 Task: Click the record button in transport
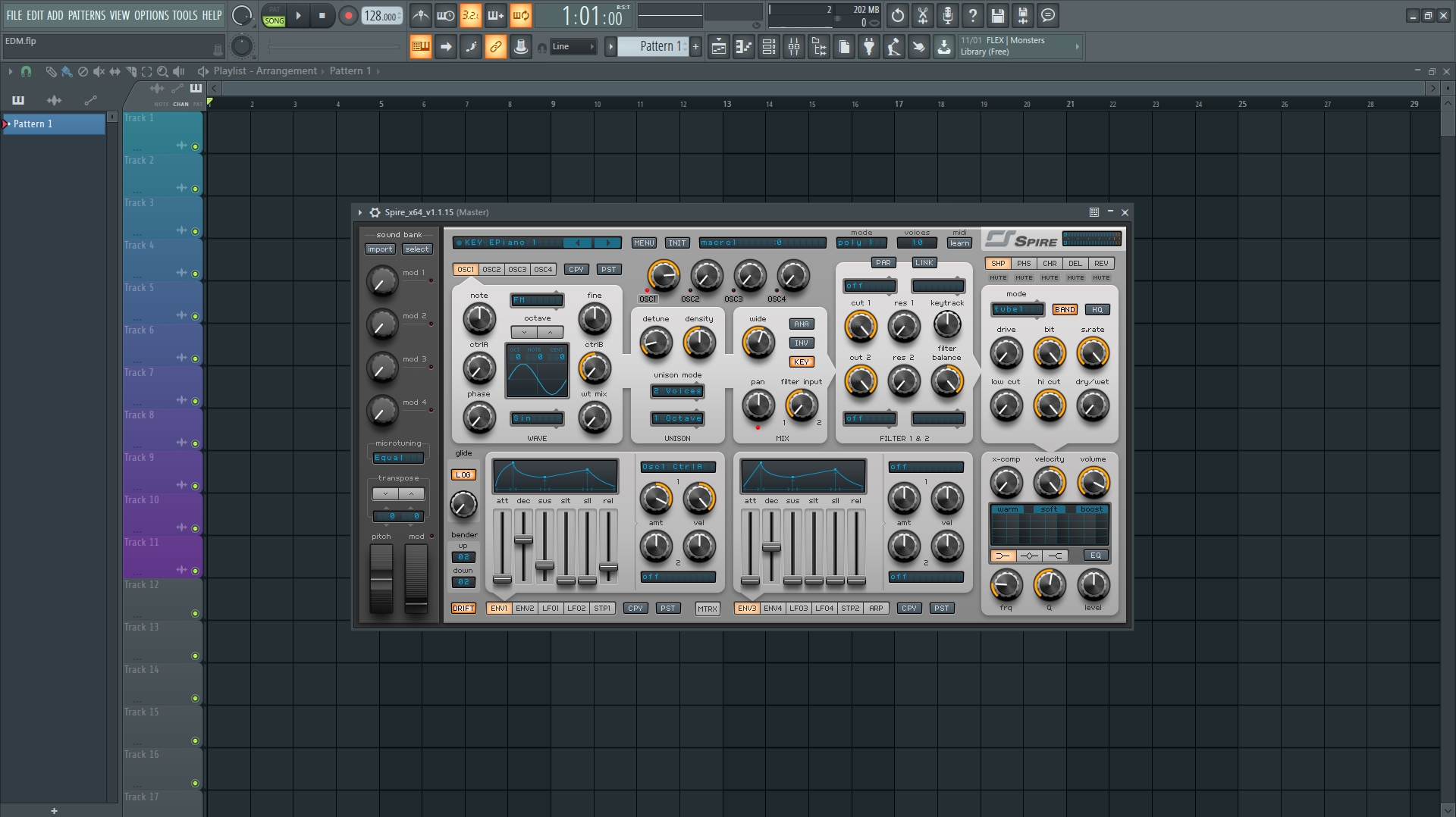[x=348, y=15]
